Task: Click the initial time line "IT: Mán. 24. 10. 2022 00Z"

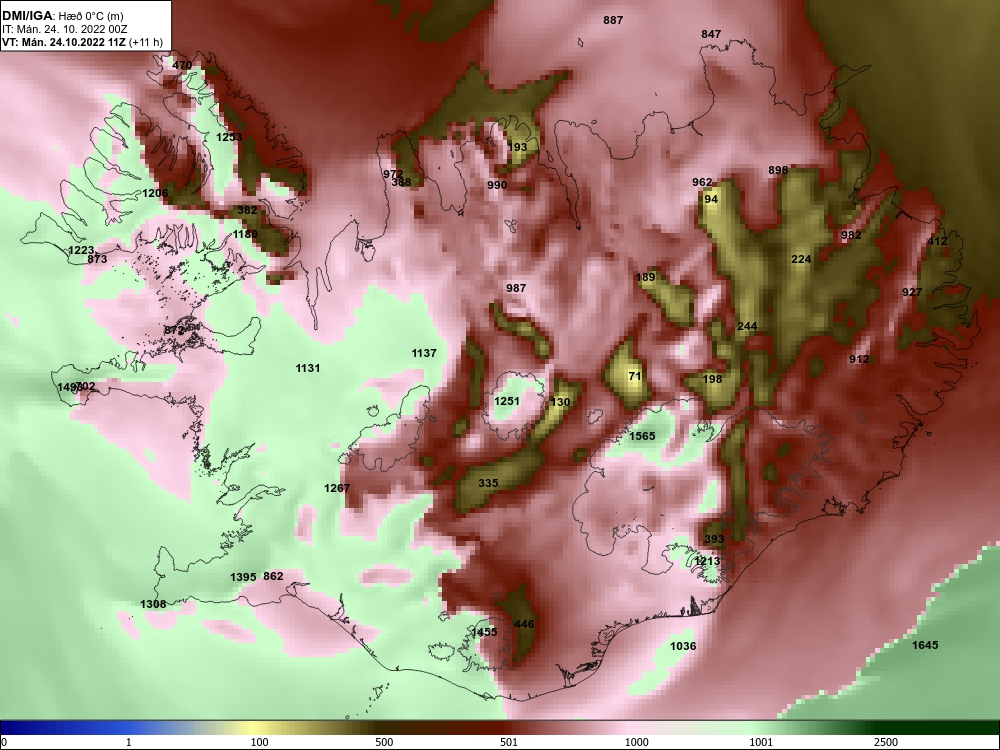Action: click(x=64, y=29)
